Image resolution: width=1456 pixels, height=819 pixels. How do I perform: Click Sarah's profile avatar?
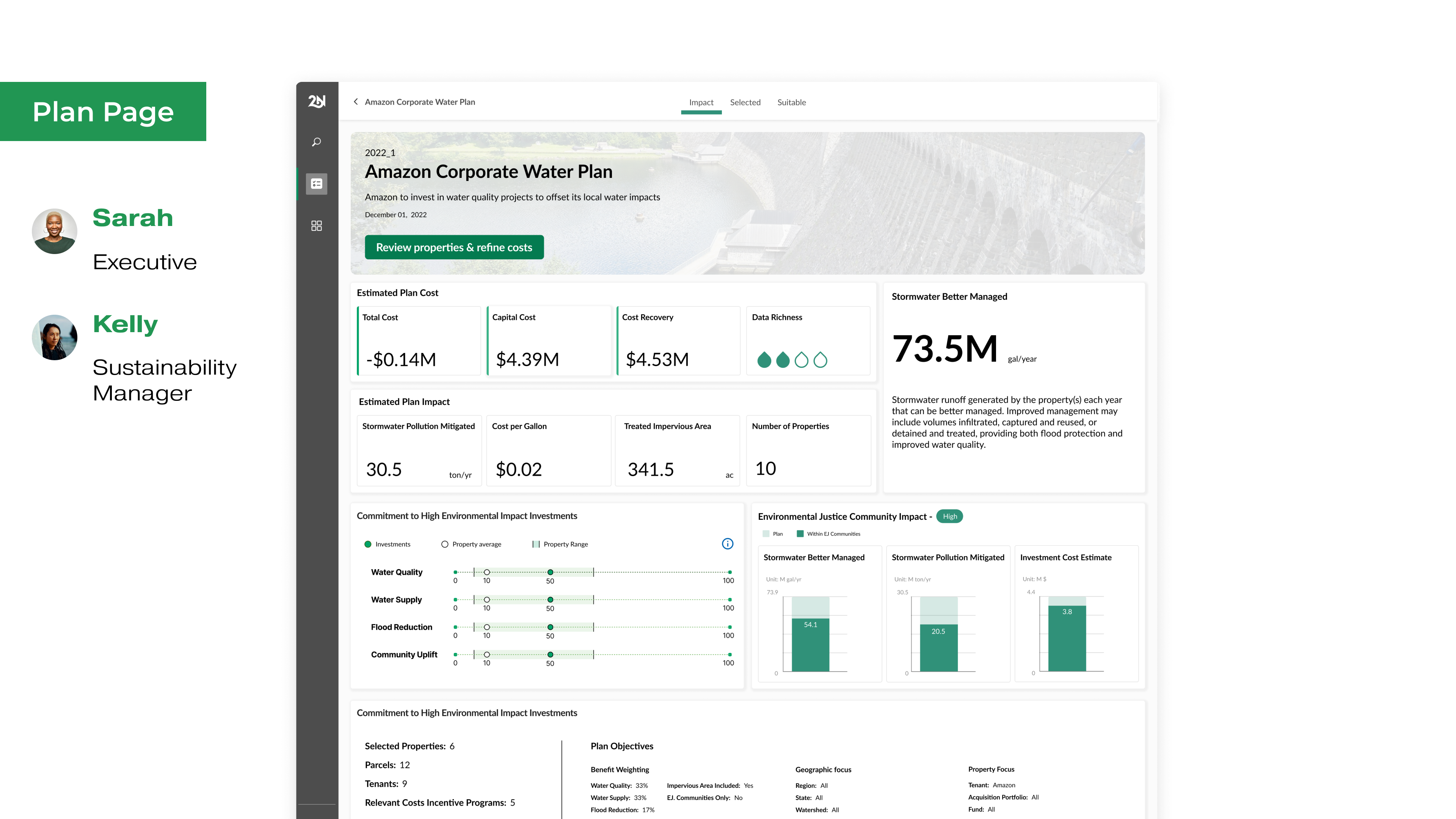(x=54, y=231)
